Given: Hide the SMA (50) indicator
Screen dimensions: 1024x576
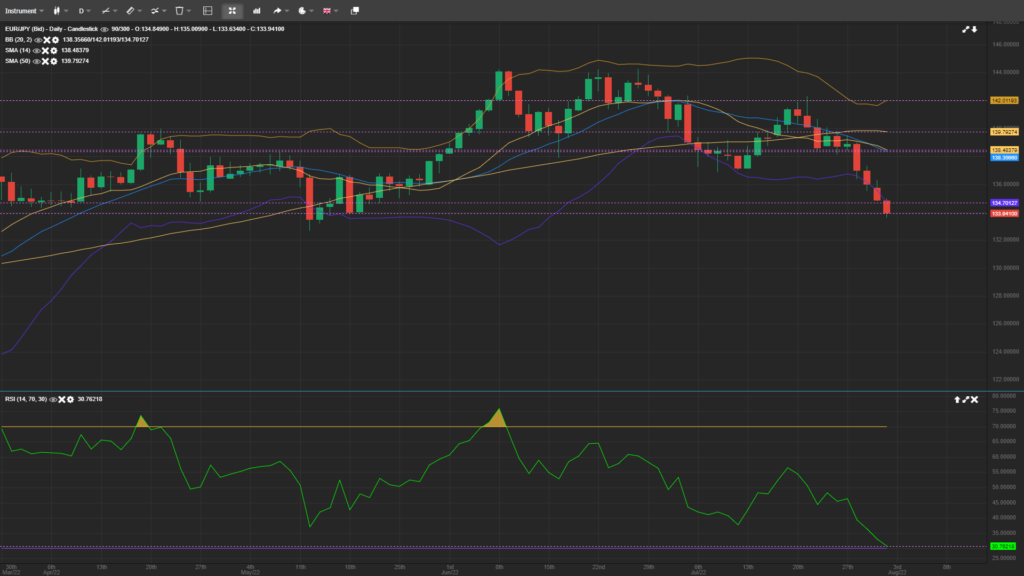Looking at the screenshot, I should tap(36, 61).
